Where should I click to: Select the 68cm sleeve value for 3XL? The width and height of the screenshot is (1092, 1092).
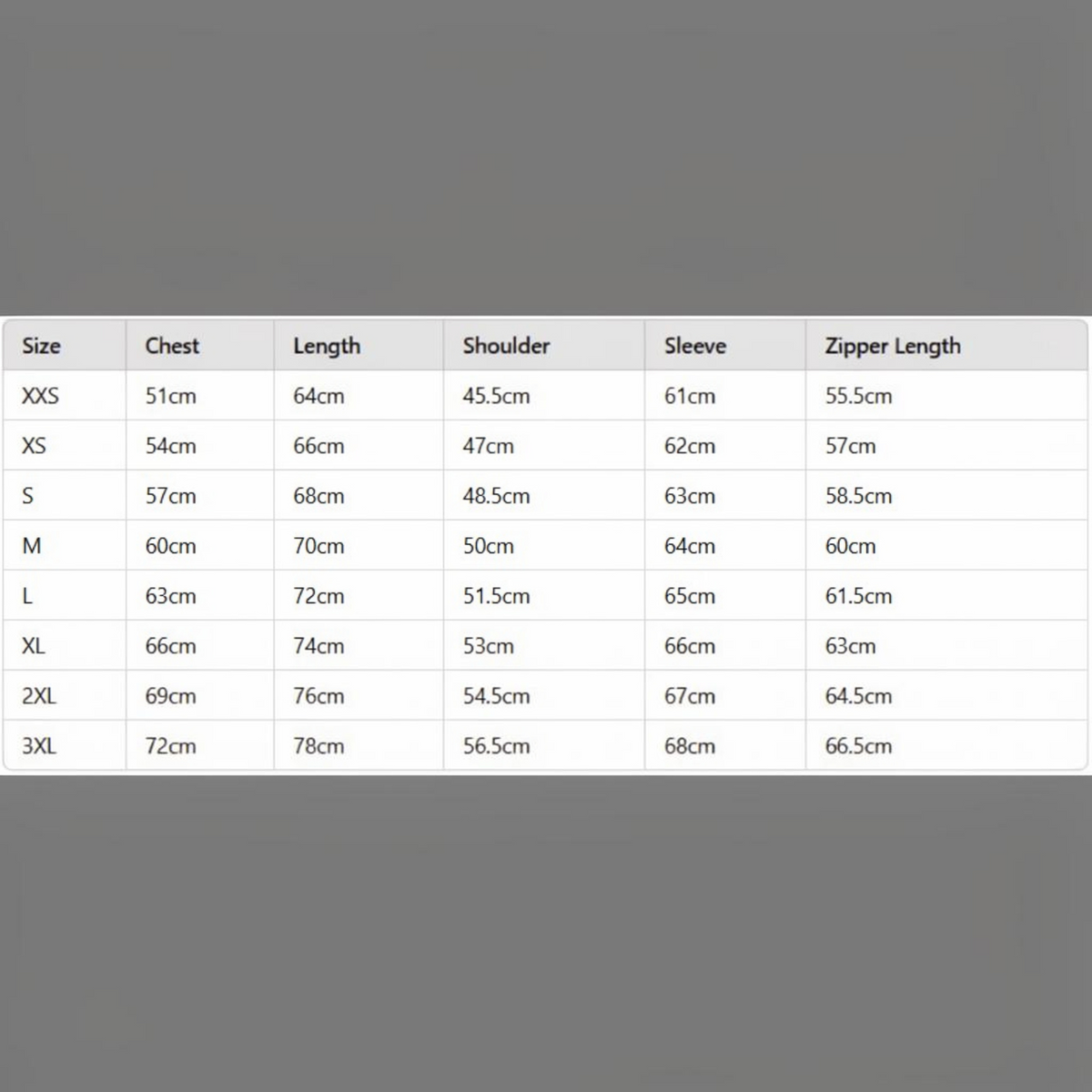point(690,746)
